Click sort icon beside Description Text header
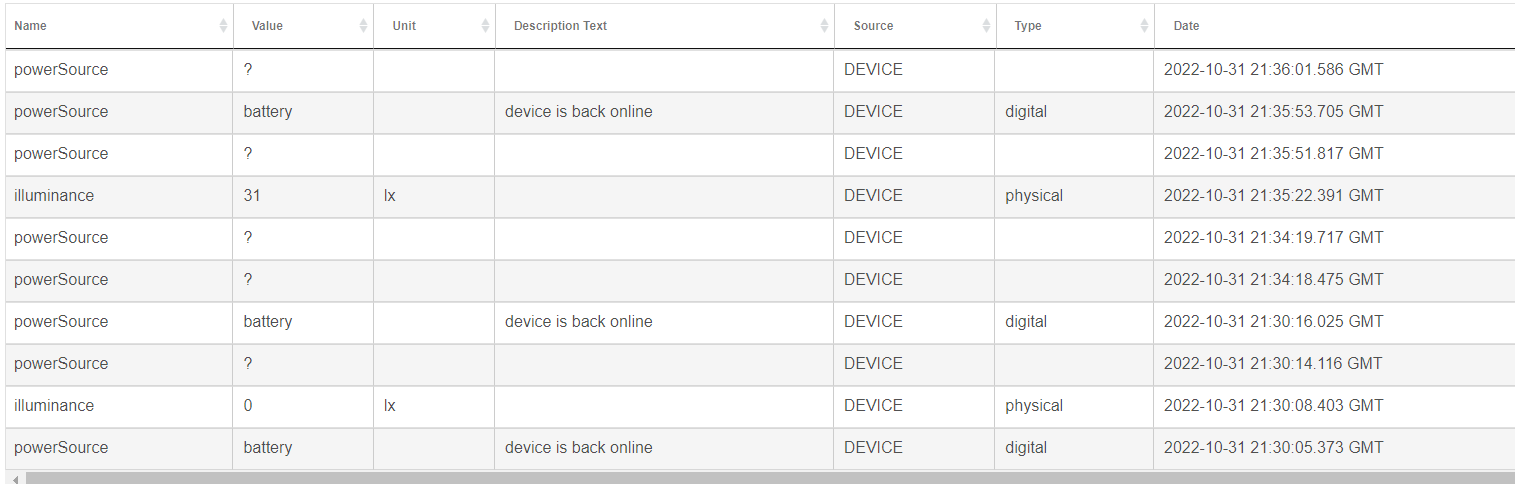 click(824, 26)
